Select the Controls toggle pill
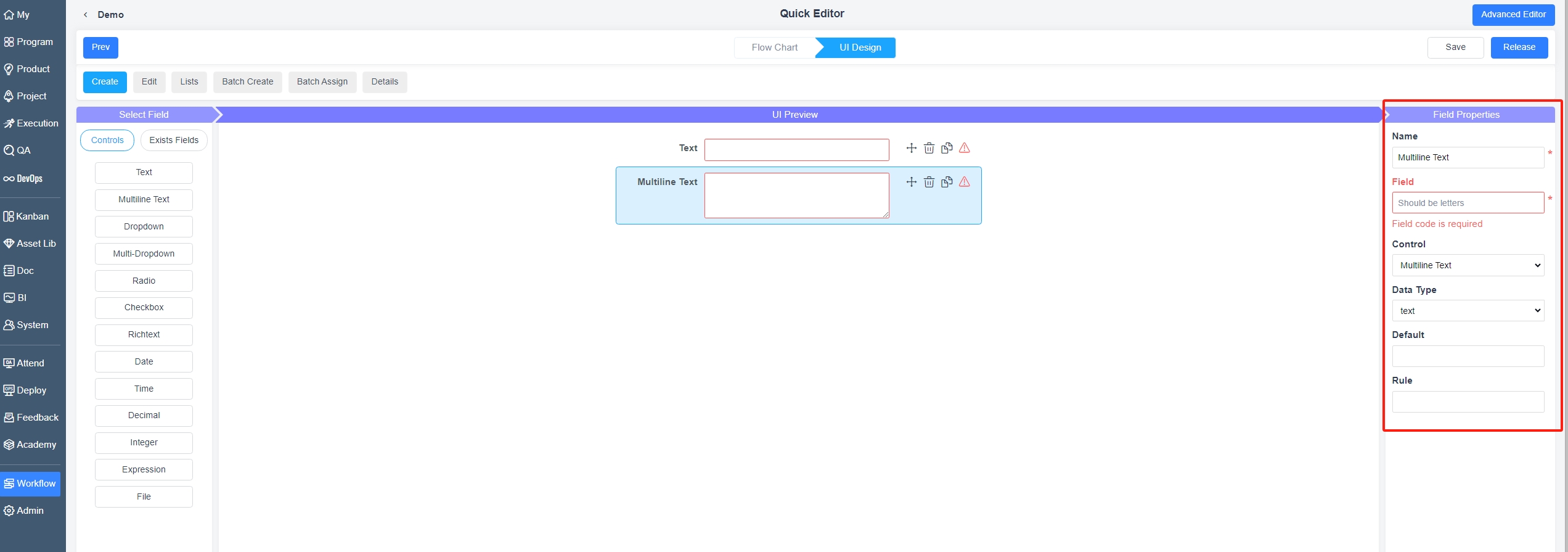 coord(107,141)
